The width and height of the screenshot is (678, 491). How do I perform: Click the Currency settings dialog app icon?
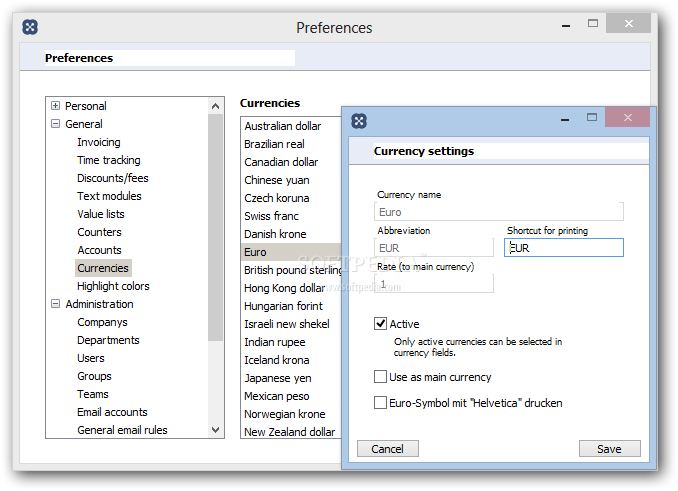(x=359, y=121)
